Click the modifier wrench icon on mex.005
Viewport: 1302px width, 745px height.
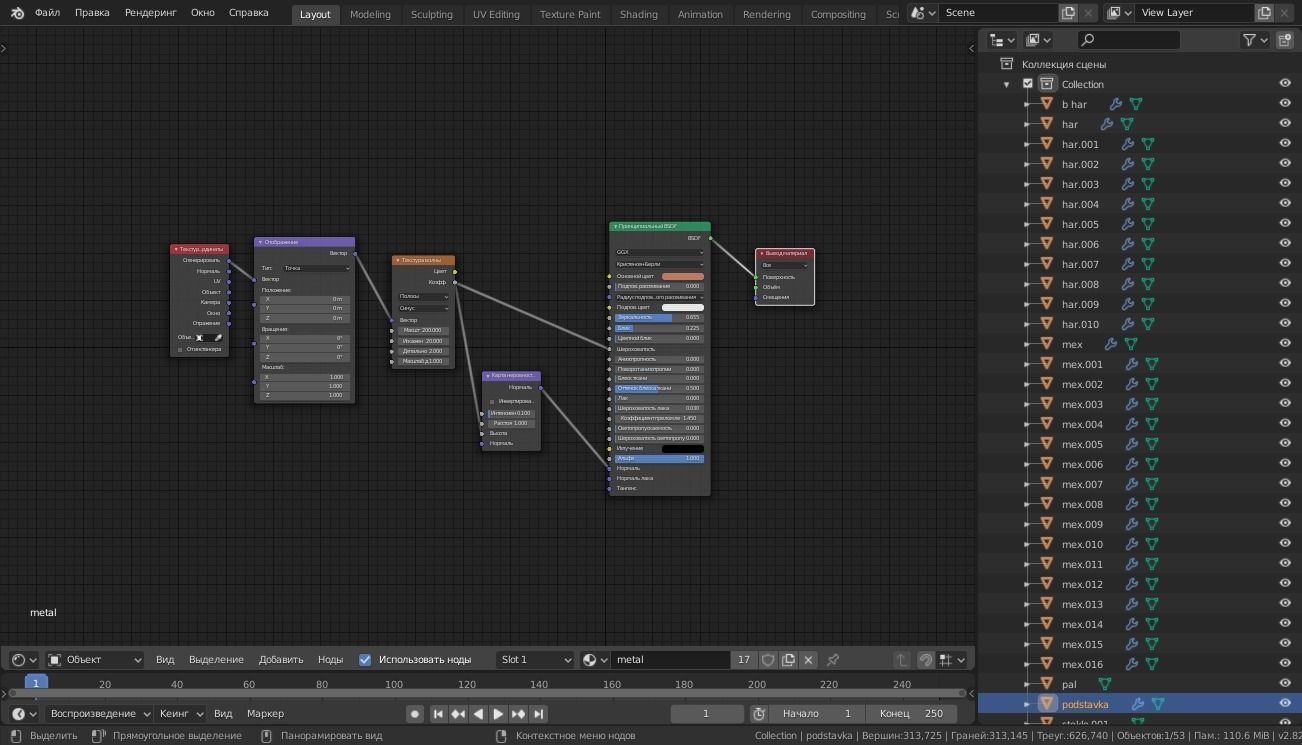[1132, 444]
